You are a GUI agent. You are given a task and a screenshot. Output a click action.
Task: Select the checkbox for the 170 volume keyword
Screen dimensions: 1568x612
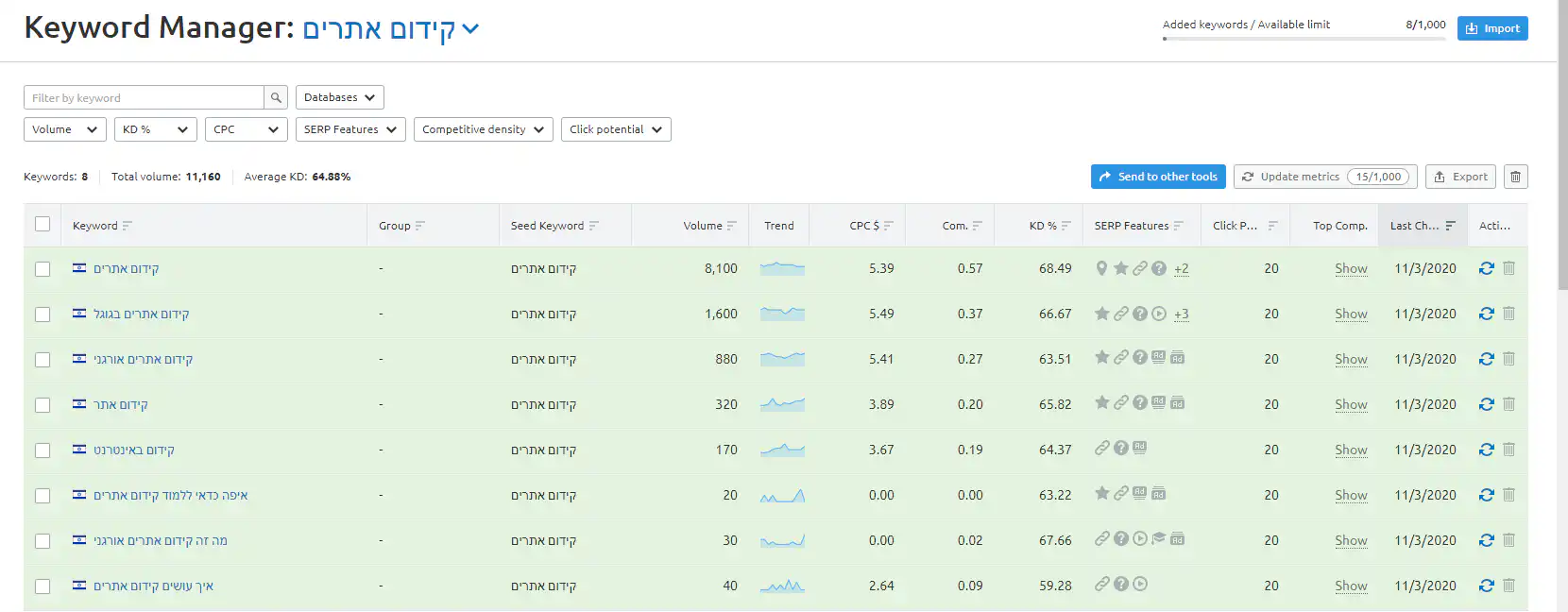(43, 450)
